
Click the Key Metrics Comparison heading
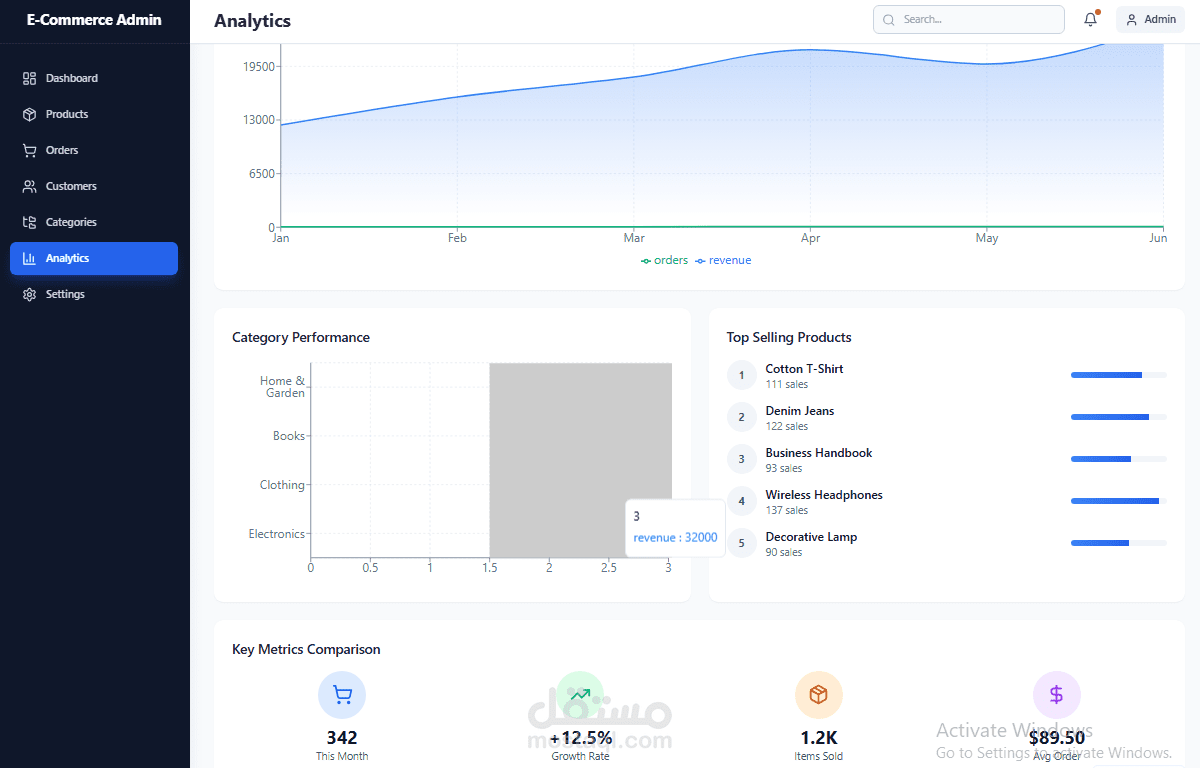(306, 650)
